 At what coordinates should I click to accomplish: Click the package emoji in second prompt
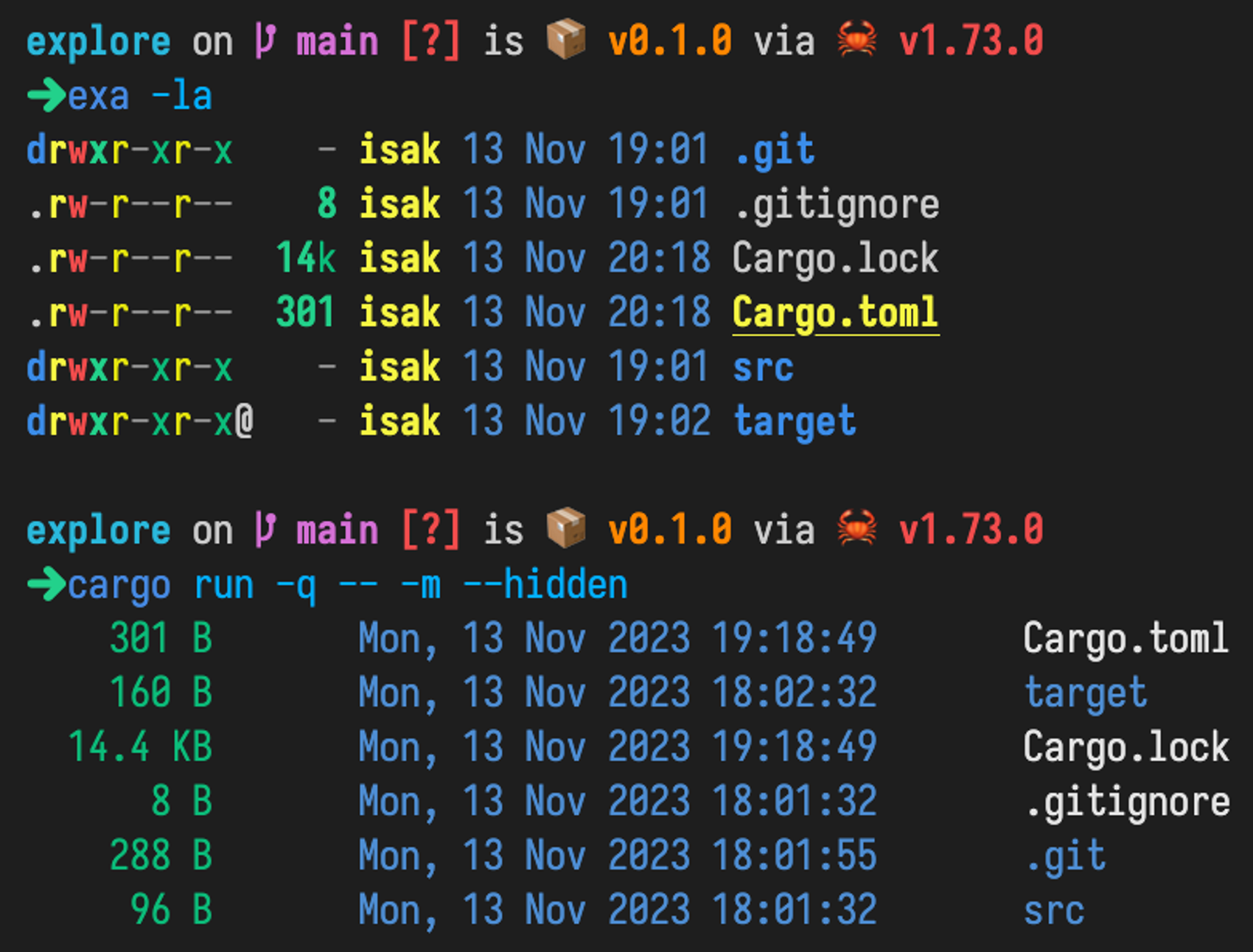[566, 529]
